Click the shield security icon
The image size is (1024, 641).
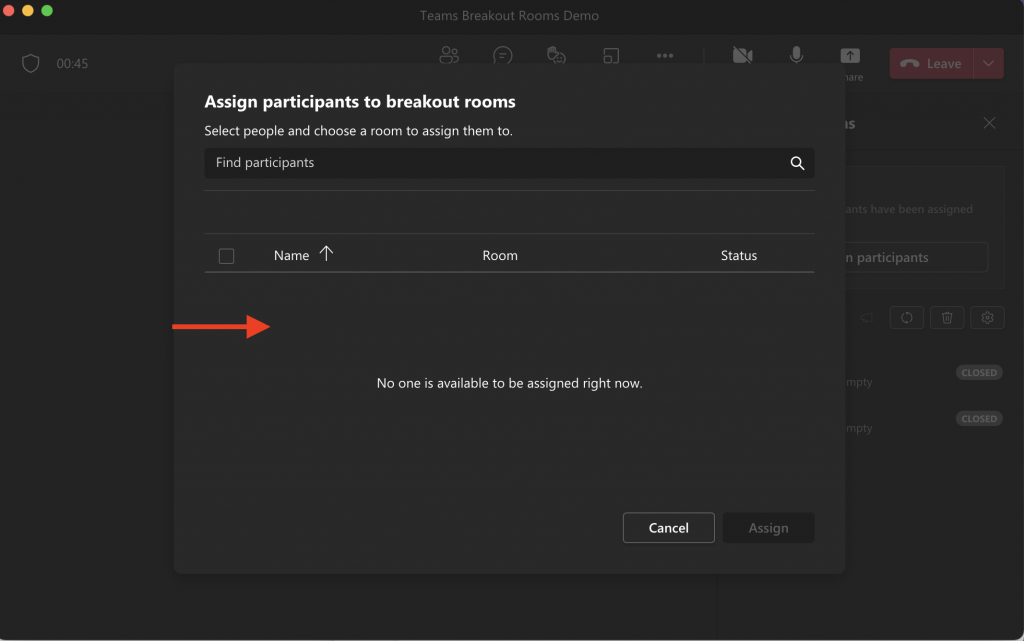coord(31,64)
